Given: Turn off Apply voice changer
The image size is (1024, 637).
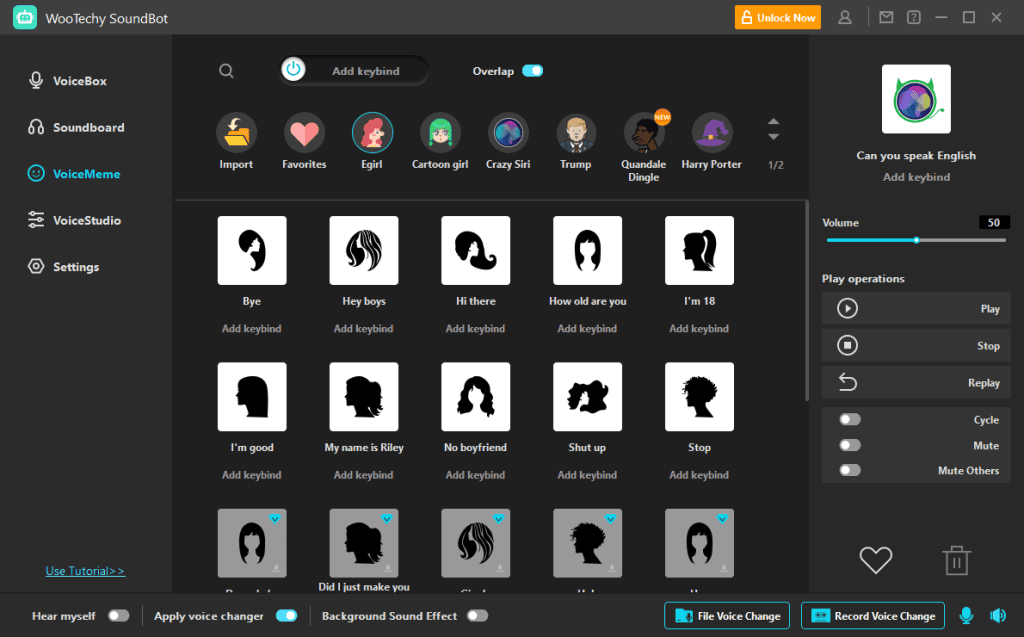Looking at the screenshot, I should (287, 617).
